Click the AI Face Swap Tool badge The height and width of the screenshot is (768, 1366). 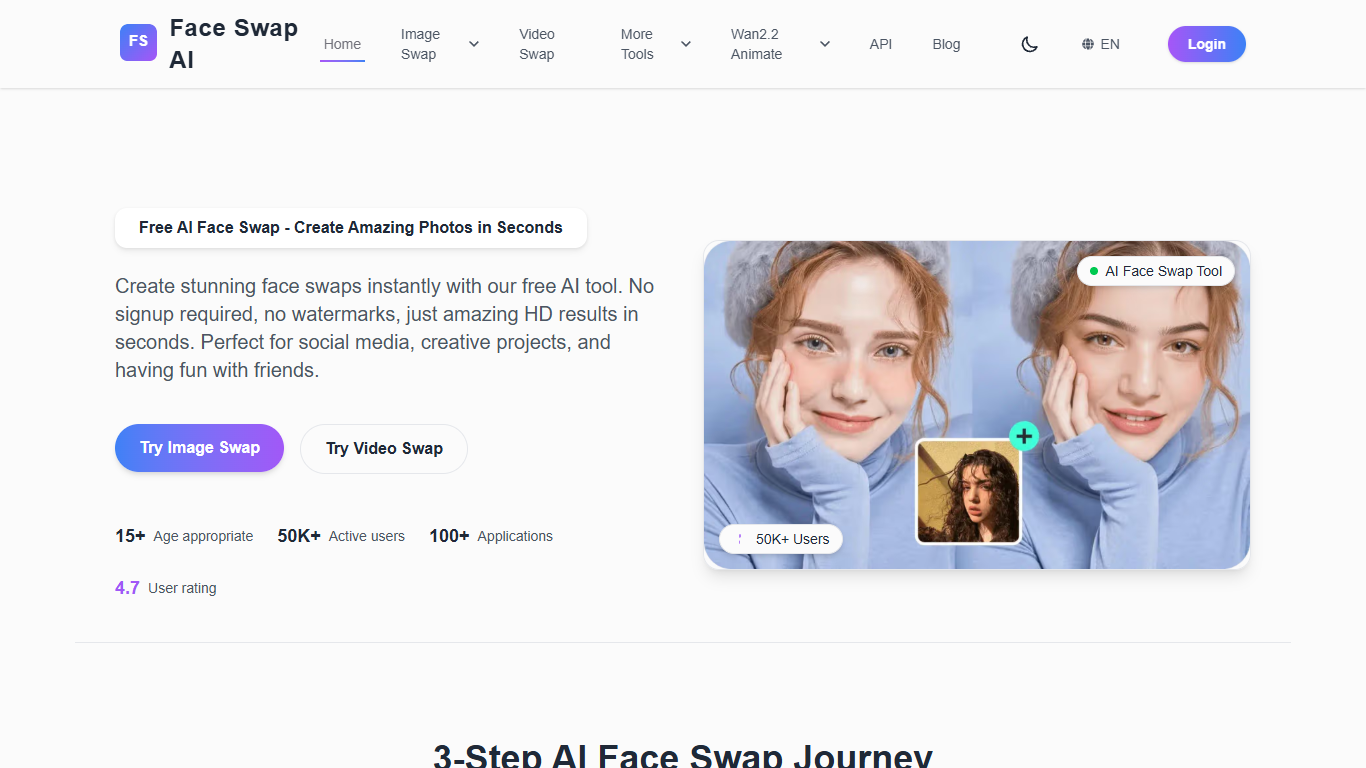(1155, 270)
